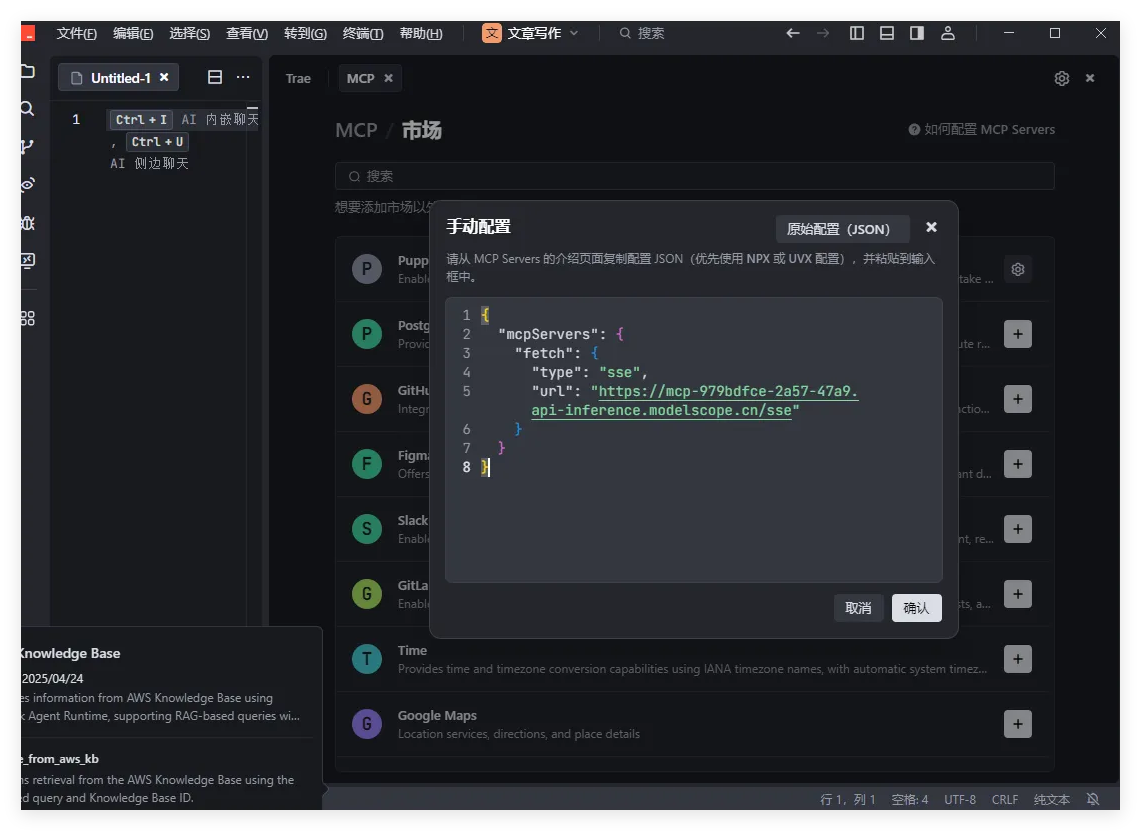Open the account profile icon
The height and width of the screenshot is (831, 1141).
click(947, 33)
